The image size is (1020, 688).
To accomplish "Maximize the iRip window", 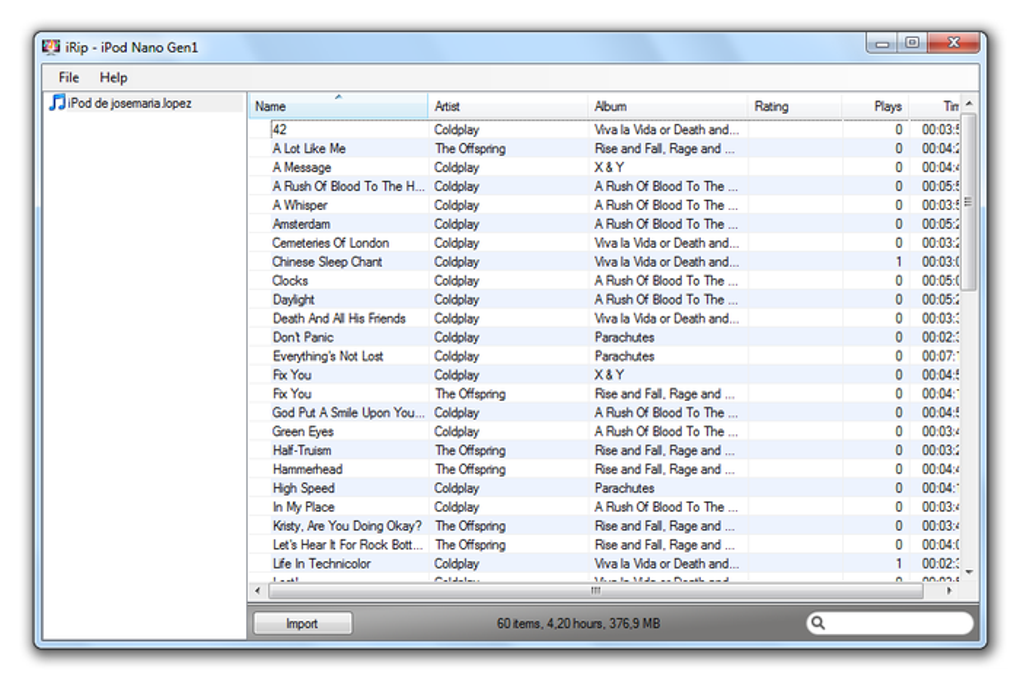I will point(912,42).
